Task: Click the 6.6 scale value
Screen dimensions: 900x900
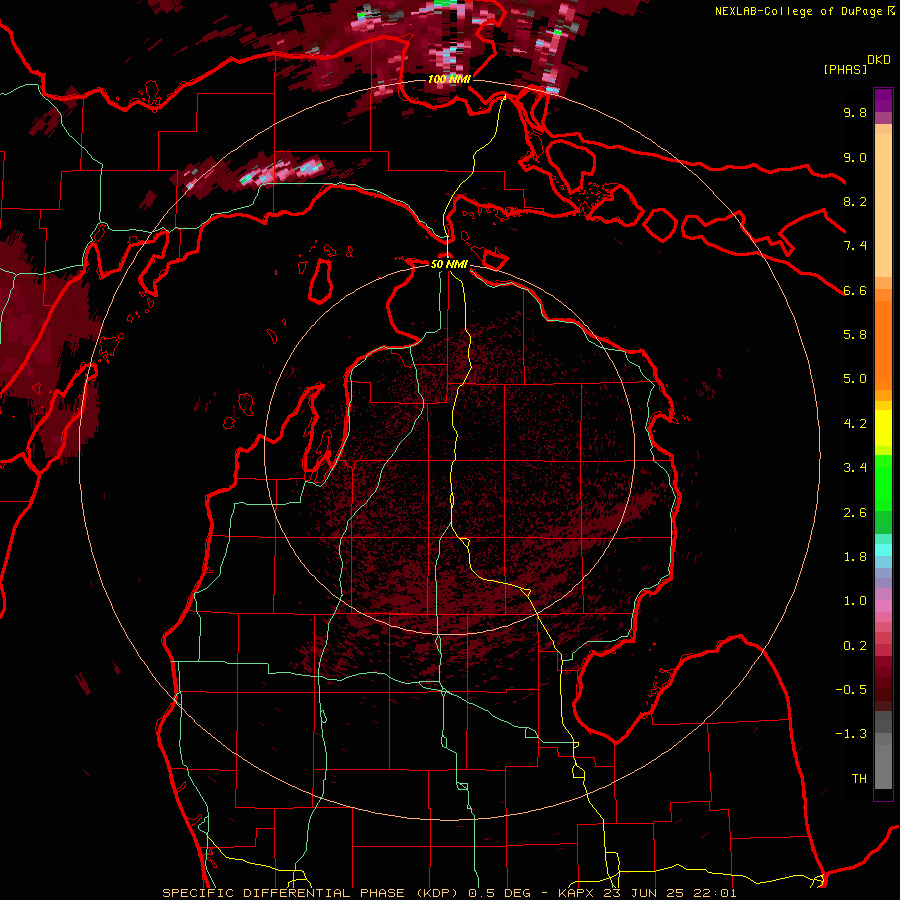Action: tap(855, 290)
